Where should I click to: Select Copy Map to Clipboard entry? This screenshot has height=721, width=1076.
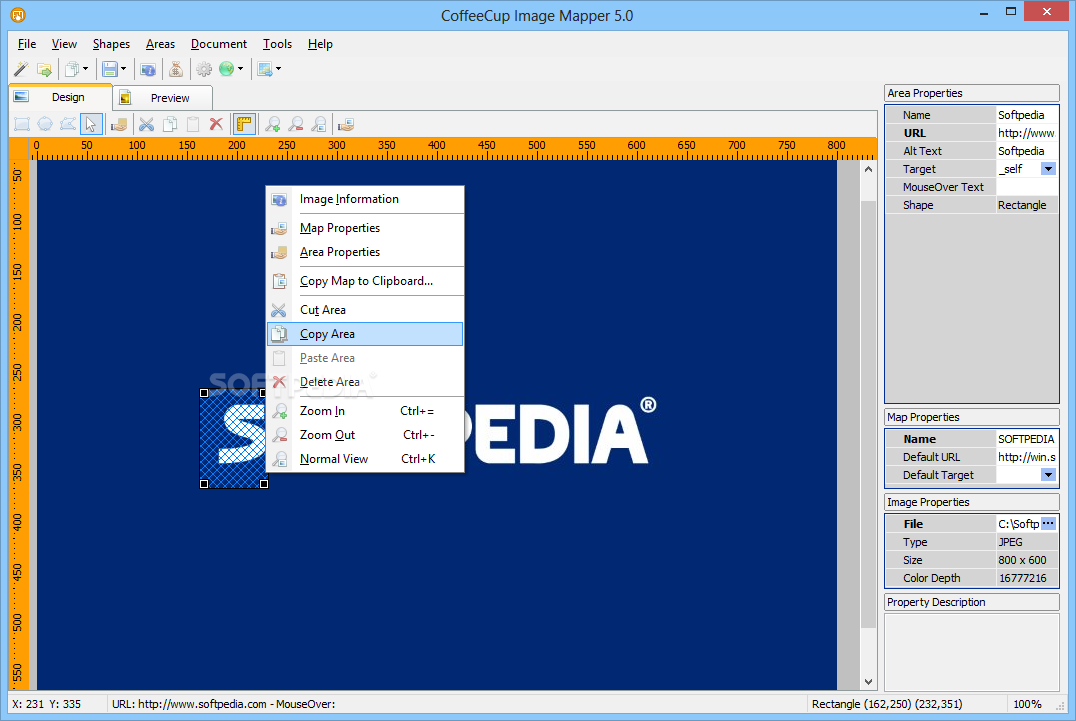[x=365, y=281]
